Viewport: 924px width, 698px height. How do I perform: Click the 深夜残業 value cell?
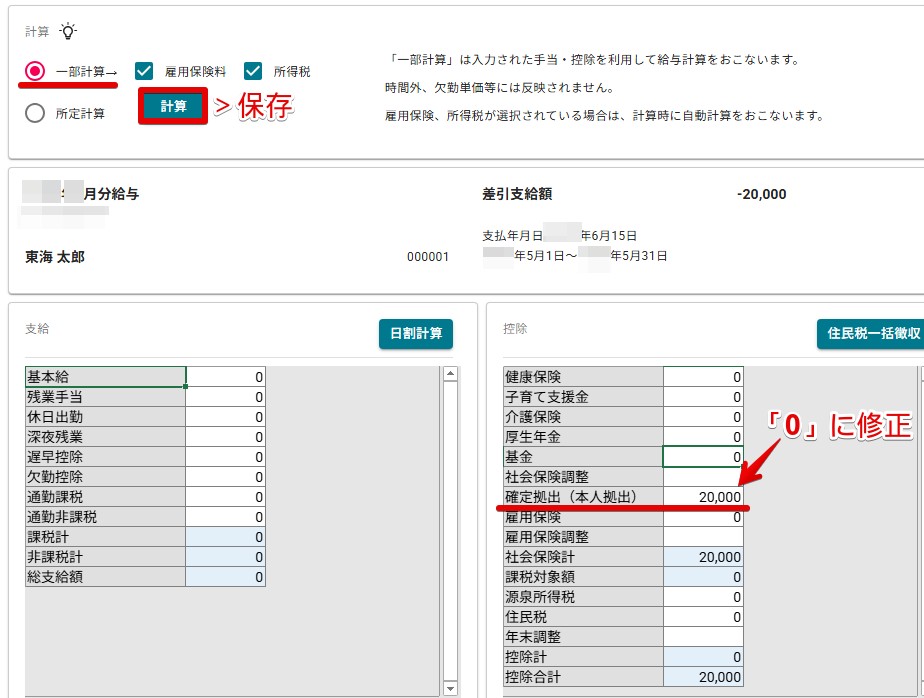pos(226,437)
